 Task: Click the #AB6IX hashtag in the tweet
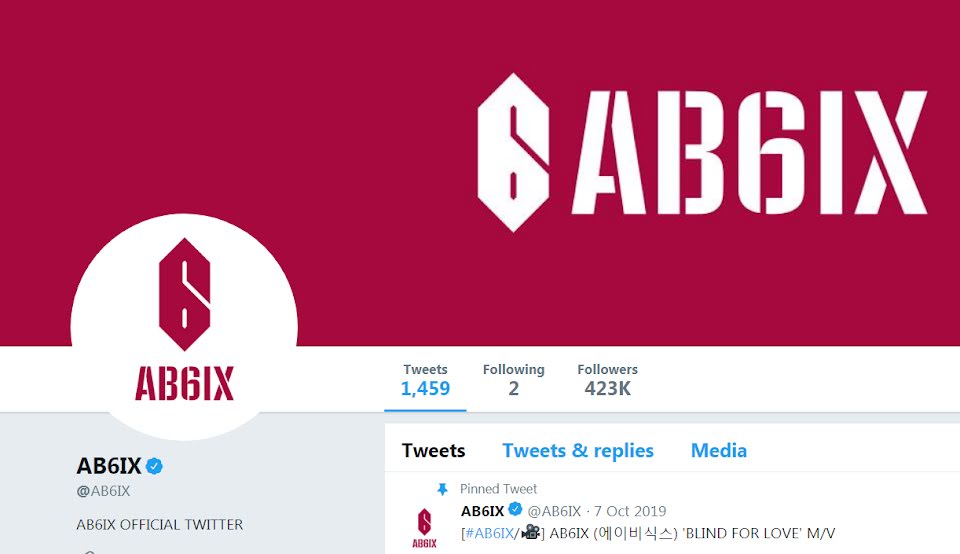pos(489,533)
